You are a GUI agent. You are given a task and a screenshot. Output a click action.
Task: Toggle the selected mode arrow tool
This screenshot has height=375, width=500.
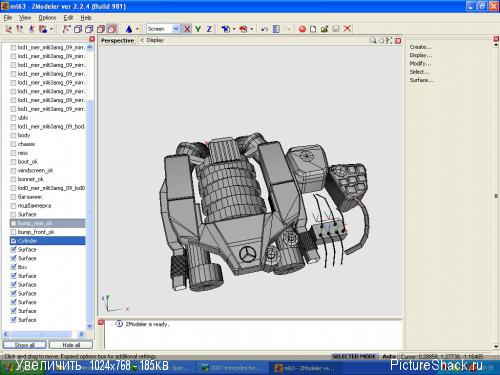tap(66, 29)
